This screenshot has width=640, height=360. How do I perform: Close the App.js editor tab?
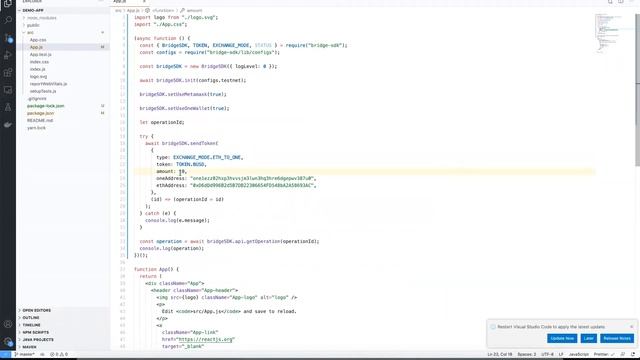click(x=144, y=2)
